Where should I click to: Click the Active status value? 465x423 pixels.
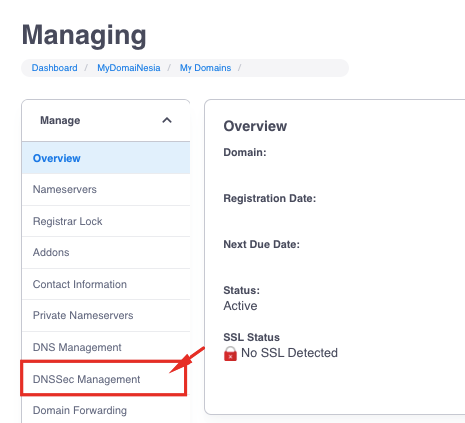(240, 306)
